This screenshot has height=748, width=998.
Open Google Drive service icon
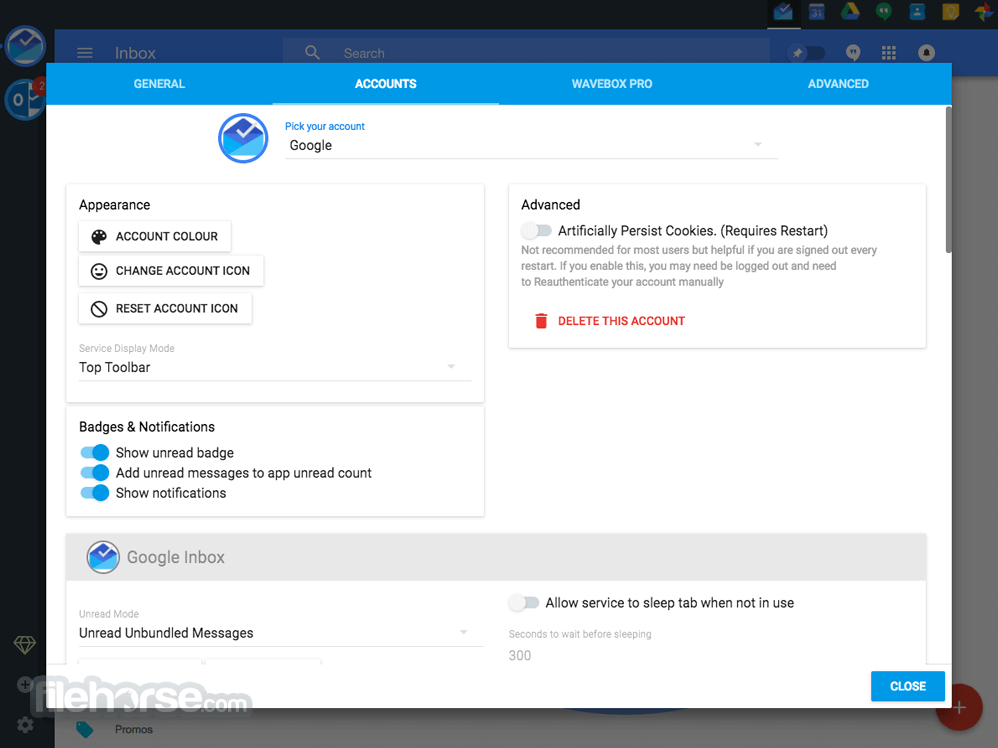850,11
